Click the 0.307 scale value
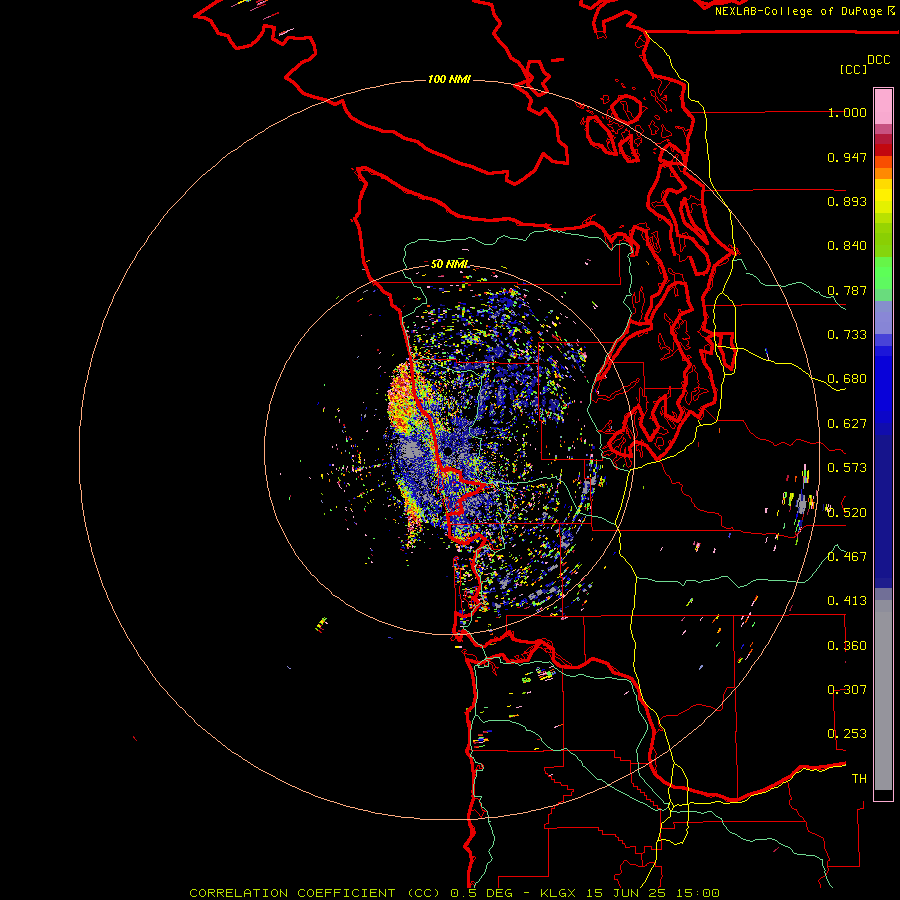The height and width of the screenshot is (900, 900). [x=847, y=690]
